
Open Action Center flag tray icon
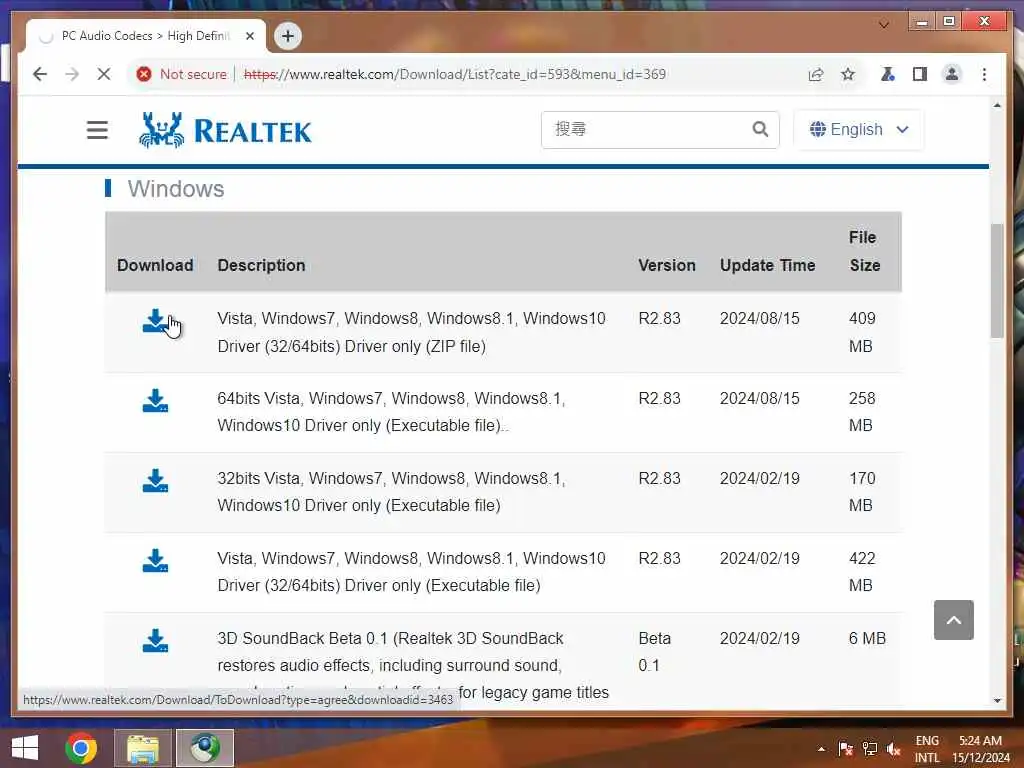(845, 749)
